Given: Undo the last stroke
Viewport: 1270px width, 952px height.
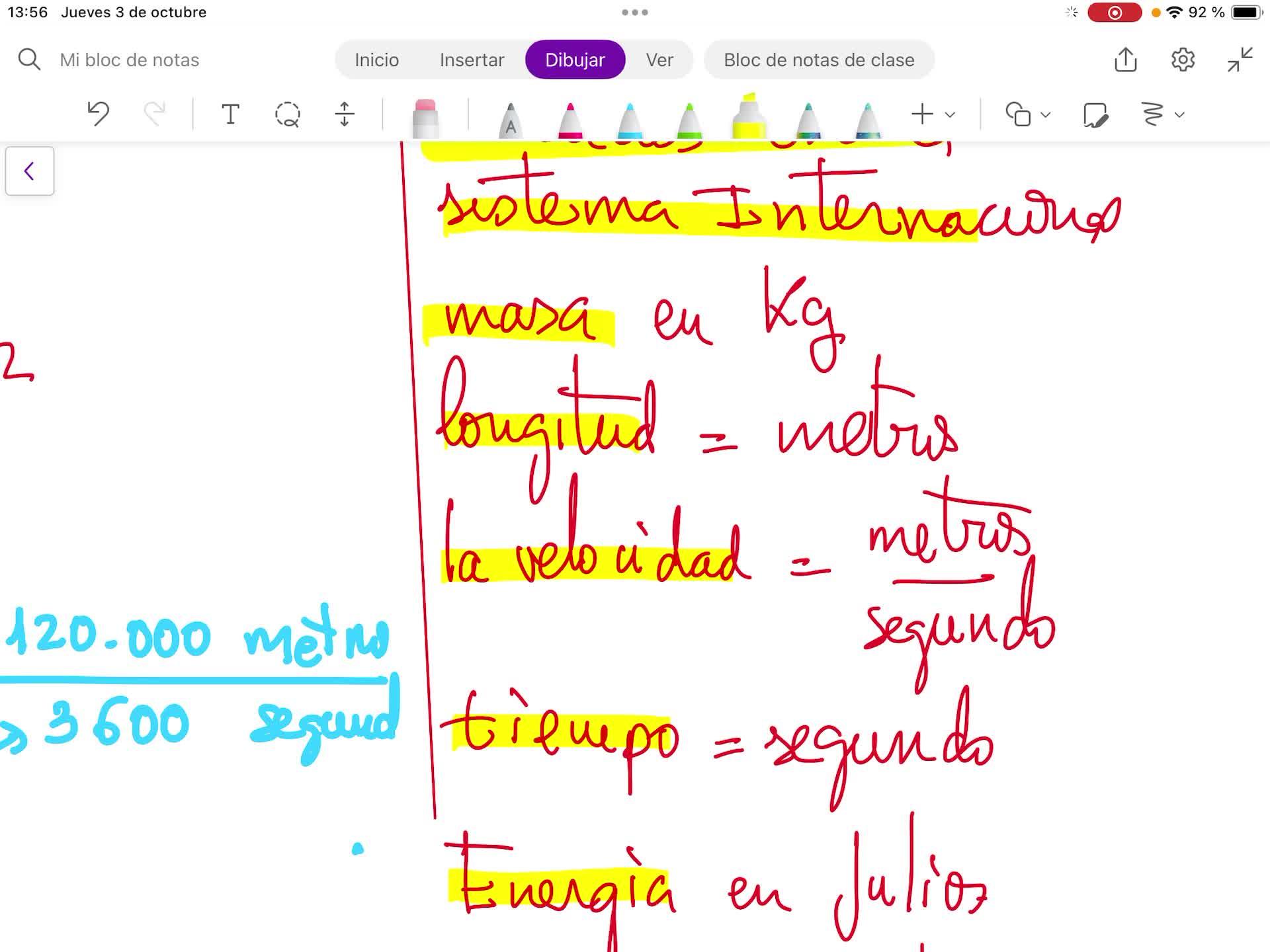Looking at the screenshot, I should coord(99,114).
